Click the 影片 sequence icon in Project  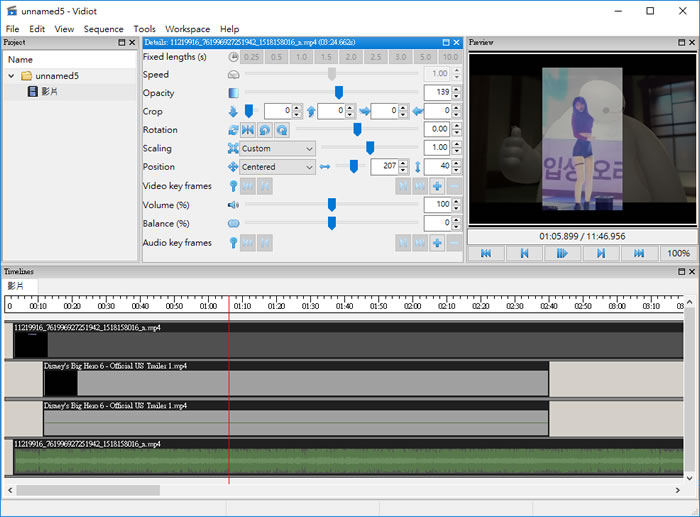33,92
